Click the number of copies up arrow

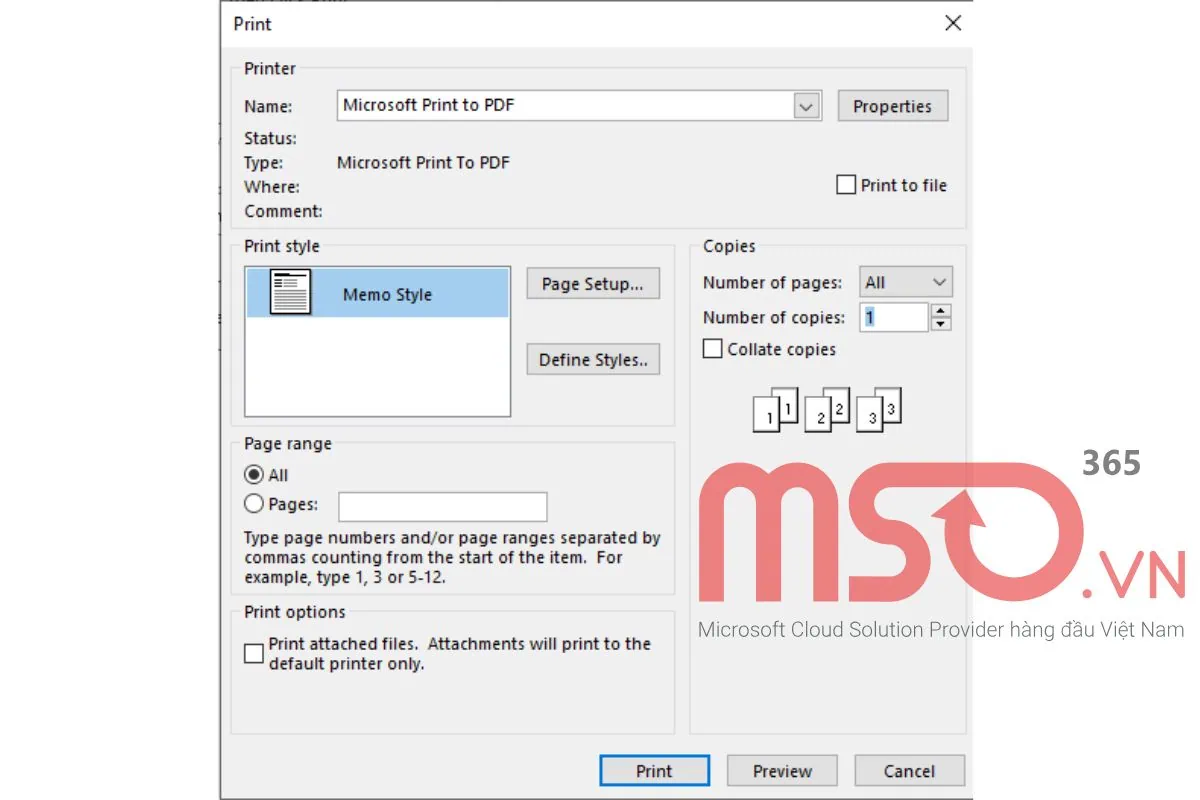tap(940, 311)
